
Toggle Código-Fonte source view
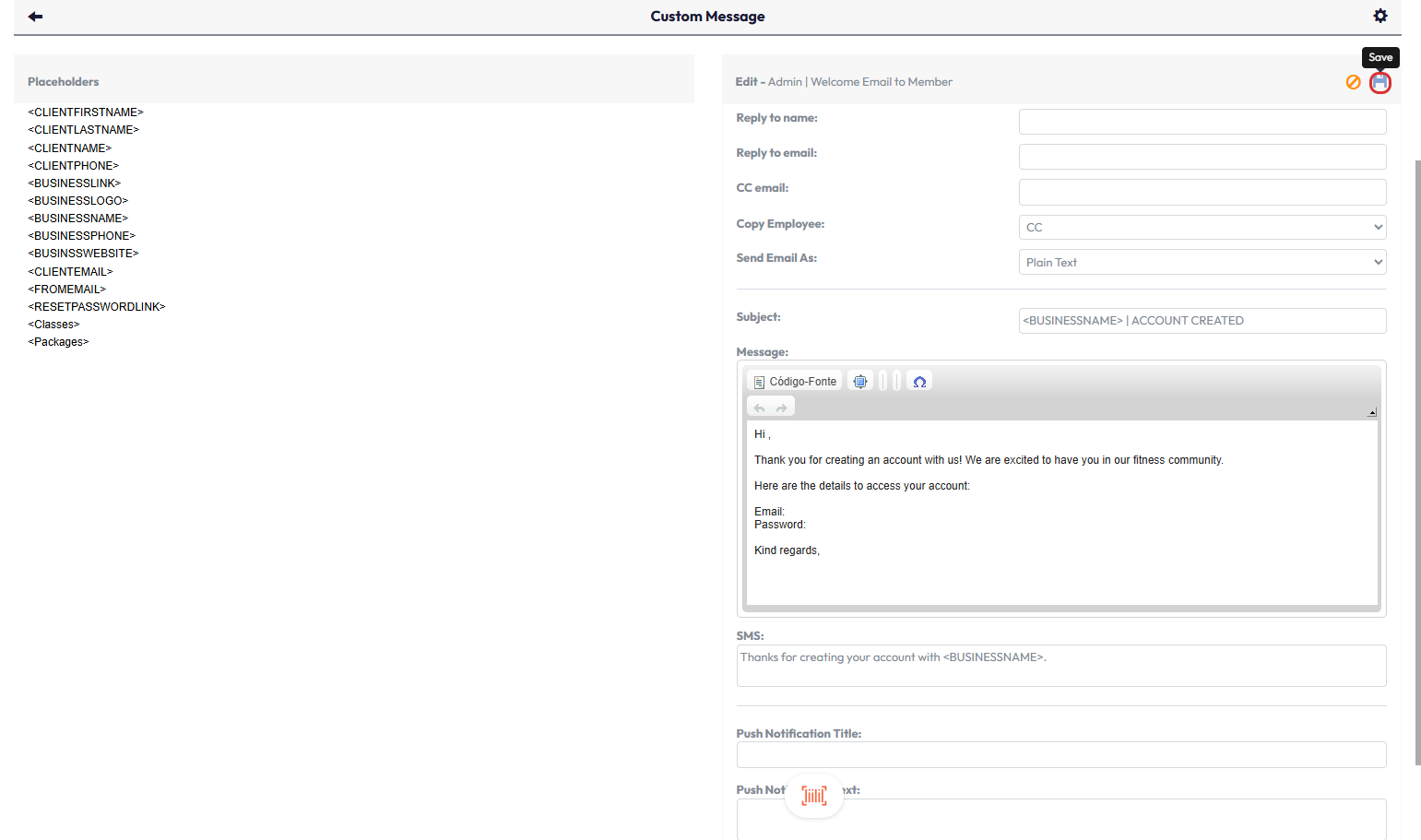pyautogui.click(x=795, y=382)
